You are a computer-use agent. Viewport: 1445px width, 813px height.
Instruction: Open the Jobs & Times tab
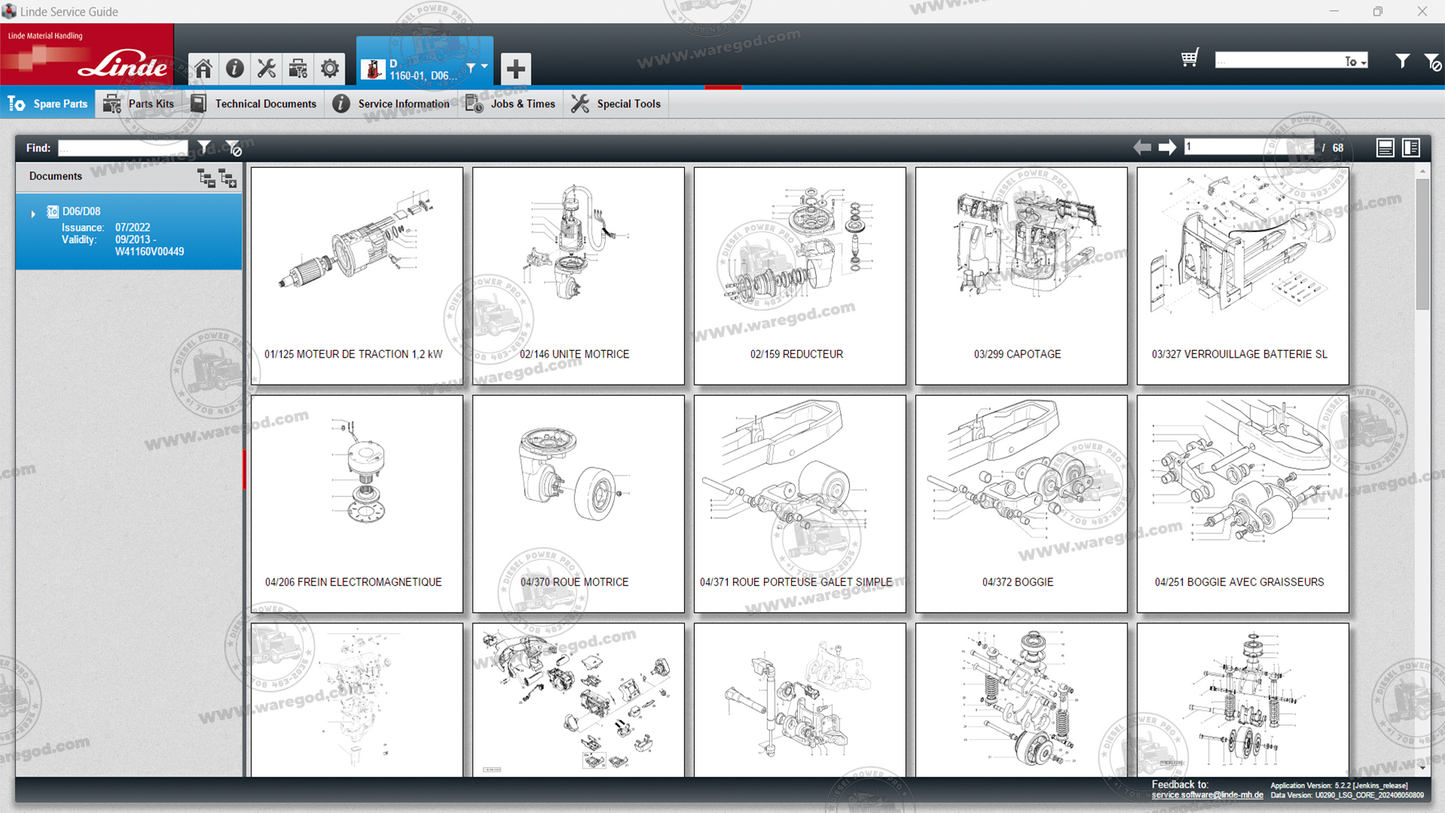(x=511, y=104)
